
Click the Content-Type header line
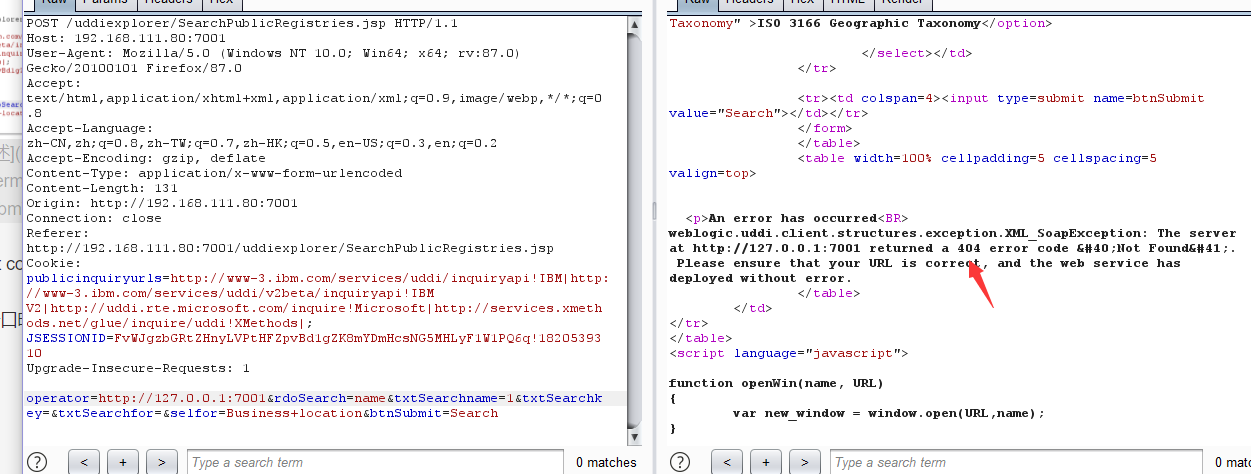215,173
